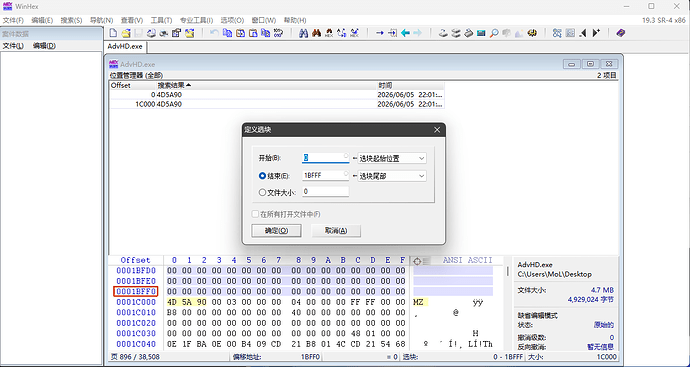
Task: Click the Go to sector icon
Action: (393, 33)
